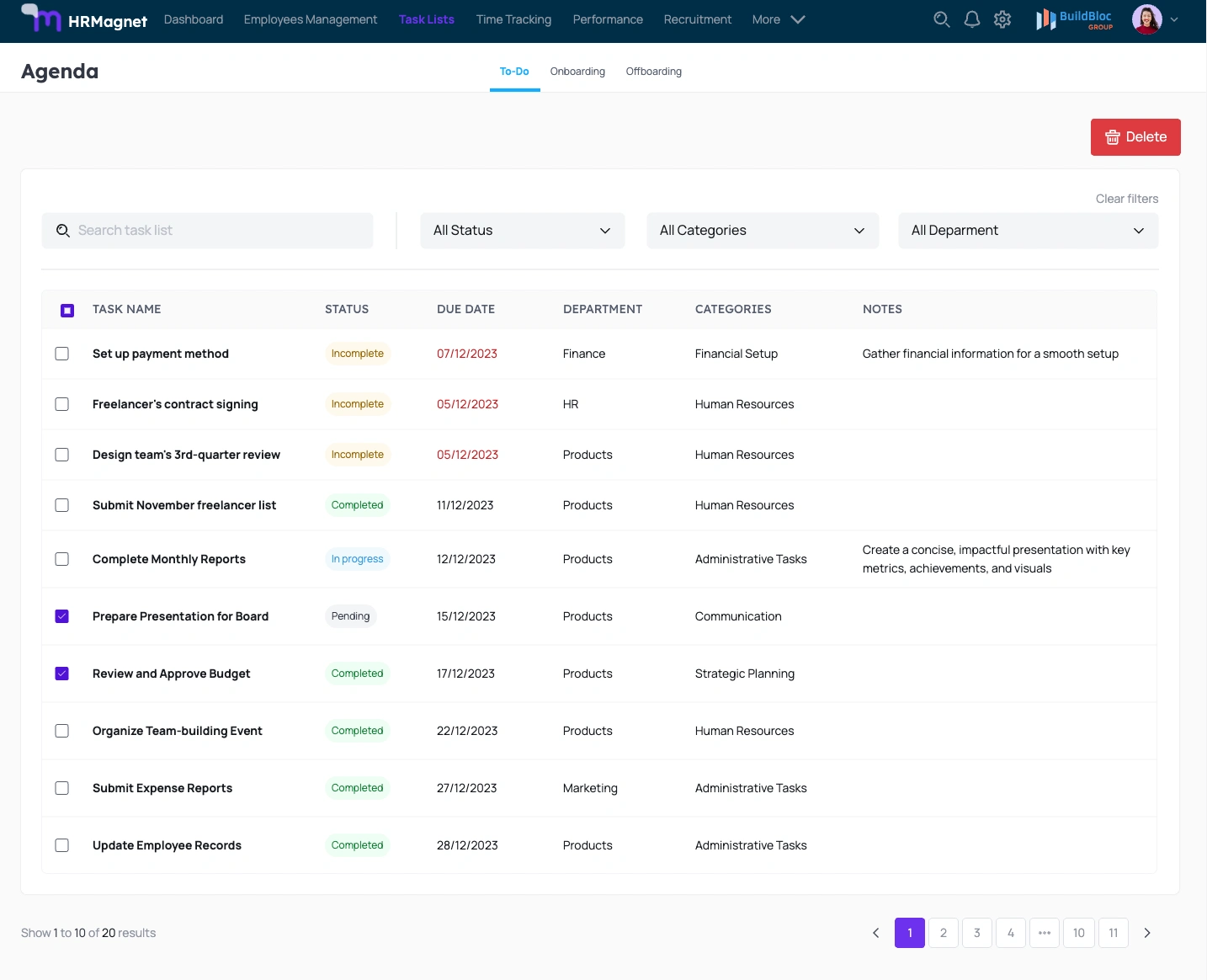Click the Communication category cell
The height and width of the screenshot is (980, 1207).
pos(738,616)
